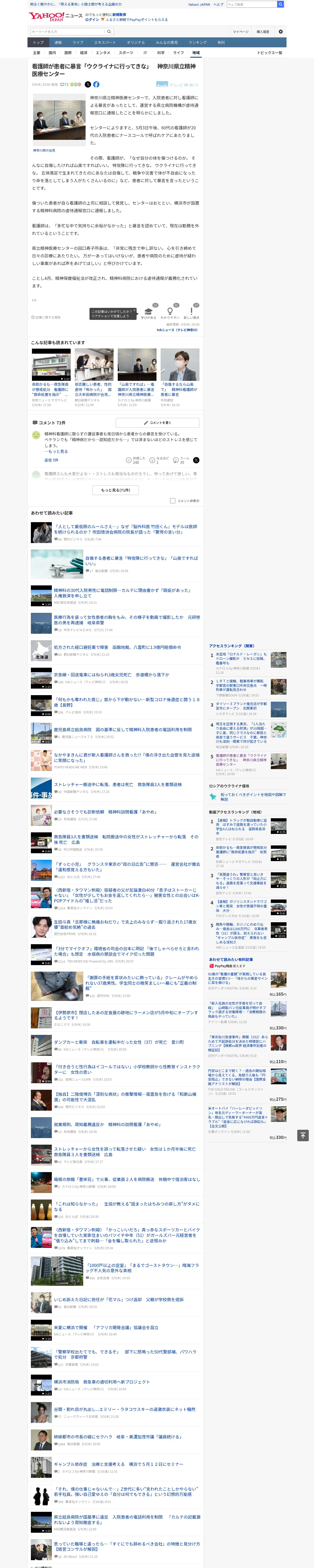Open paid article 92歳の看護の重鎮
Viewport: 314px width, 1568px height.
point(238,978)
